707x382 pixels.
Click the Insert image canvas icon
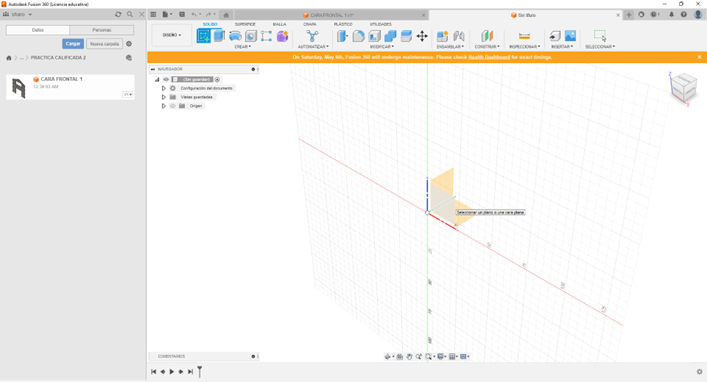point(570,36)
